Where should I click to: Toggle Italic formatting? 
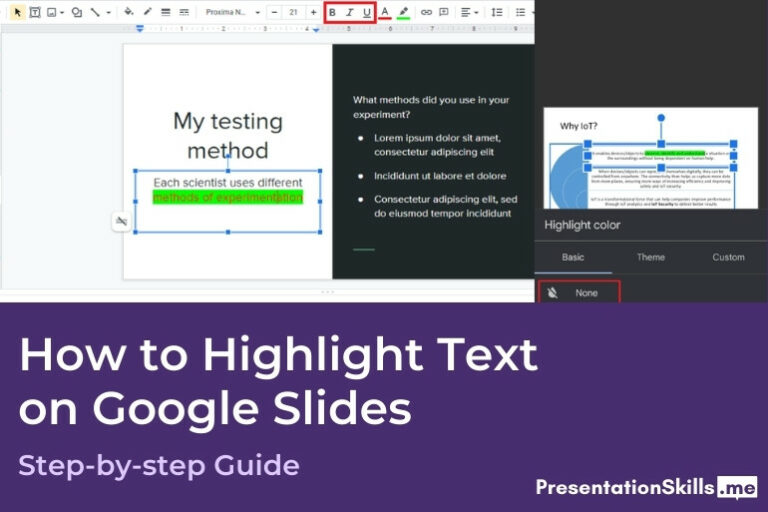(x=349, y=13)
